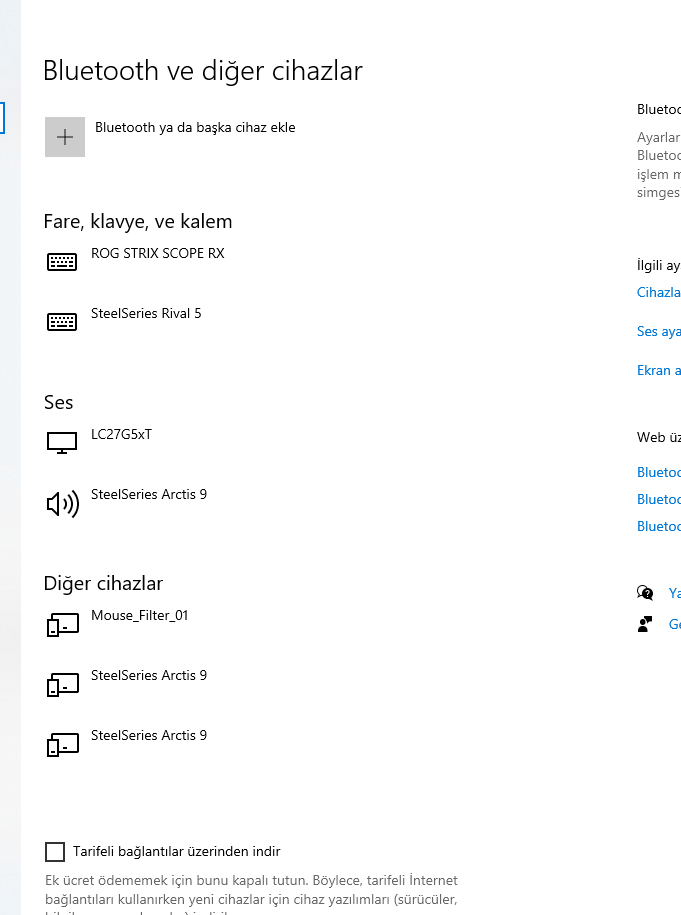
Task: Open the 'Ses aya' sound settings link
Action: coord(659,331)
